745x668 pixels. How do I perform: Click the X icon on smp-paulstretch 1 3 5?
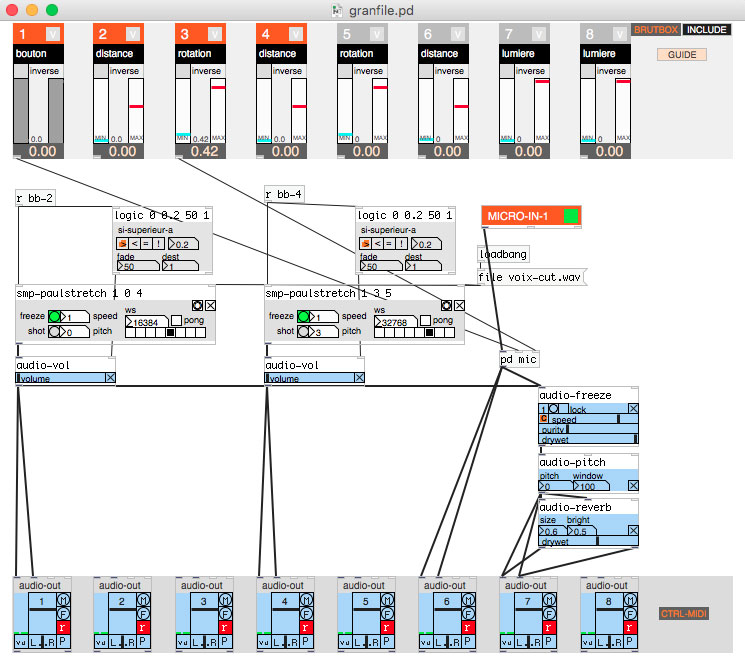click(459, 305)
